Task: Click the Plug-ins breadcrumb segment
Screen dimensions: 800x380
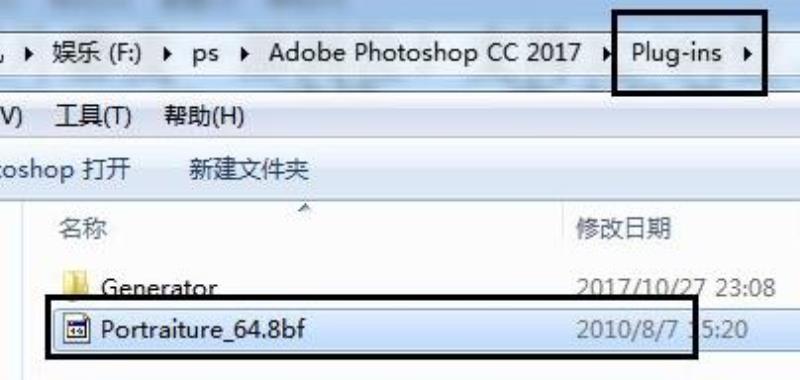Action: 677,53
